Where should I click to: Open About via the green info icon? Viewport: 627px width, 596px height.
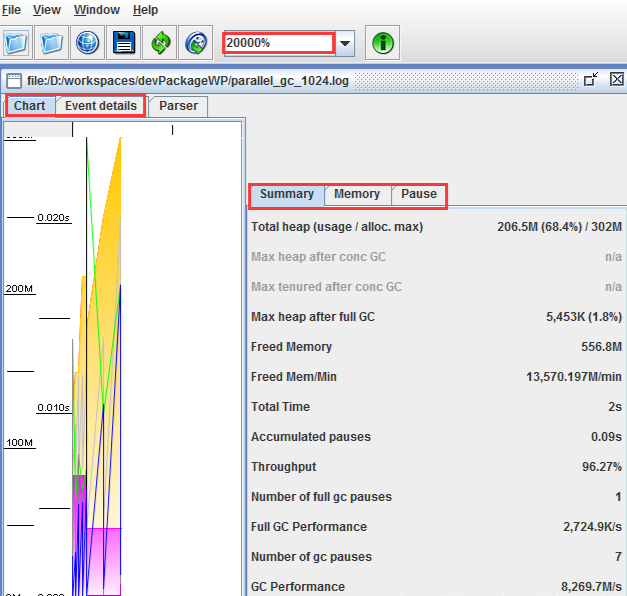pyautogui.click(x=383, y=43)
